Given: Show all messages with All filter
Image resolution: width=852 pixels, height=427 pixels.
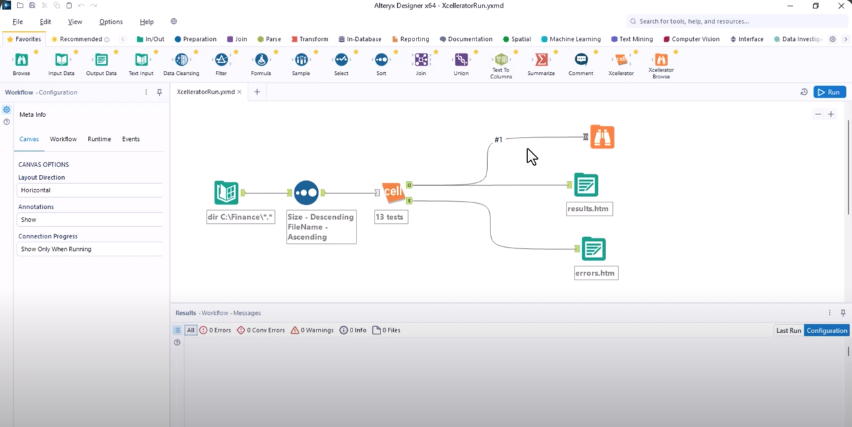Looking at the screenshot, I should [191, 330].
